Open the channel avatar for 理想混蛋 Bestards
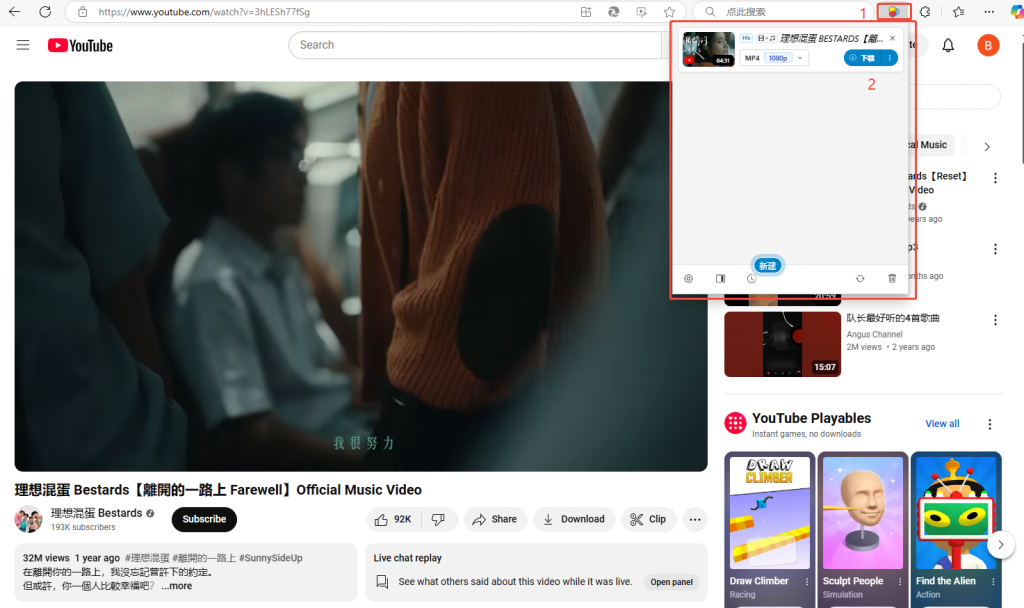 coord(28,519)
